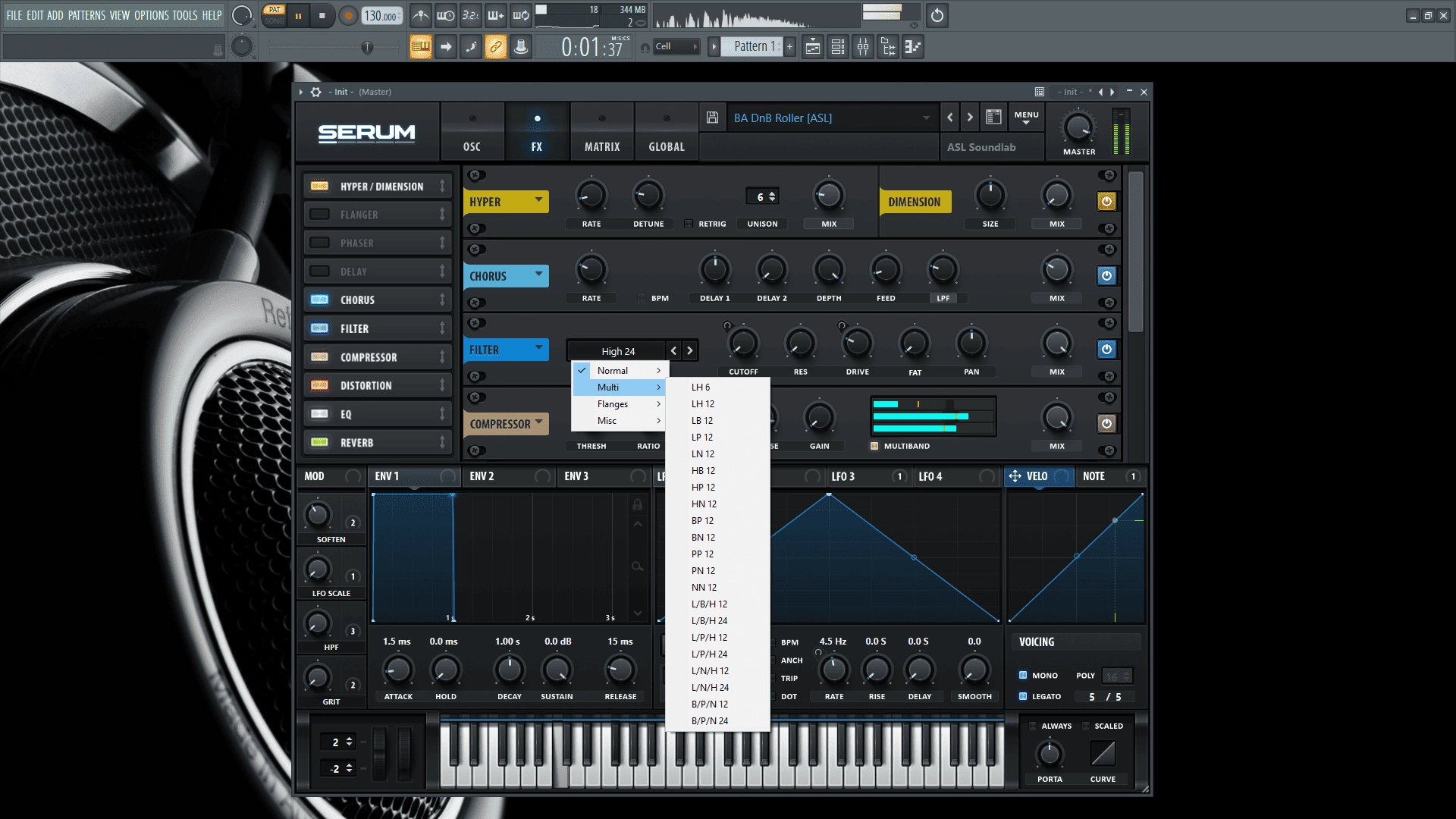The height and width of the screenshot is (819, 1456).
Task: Toggle the MULTIBAND checkbox
Action: (874, 446)
